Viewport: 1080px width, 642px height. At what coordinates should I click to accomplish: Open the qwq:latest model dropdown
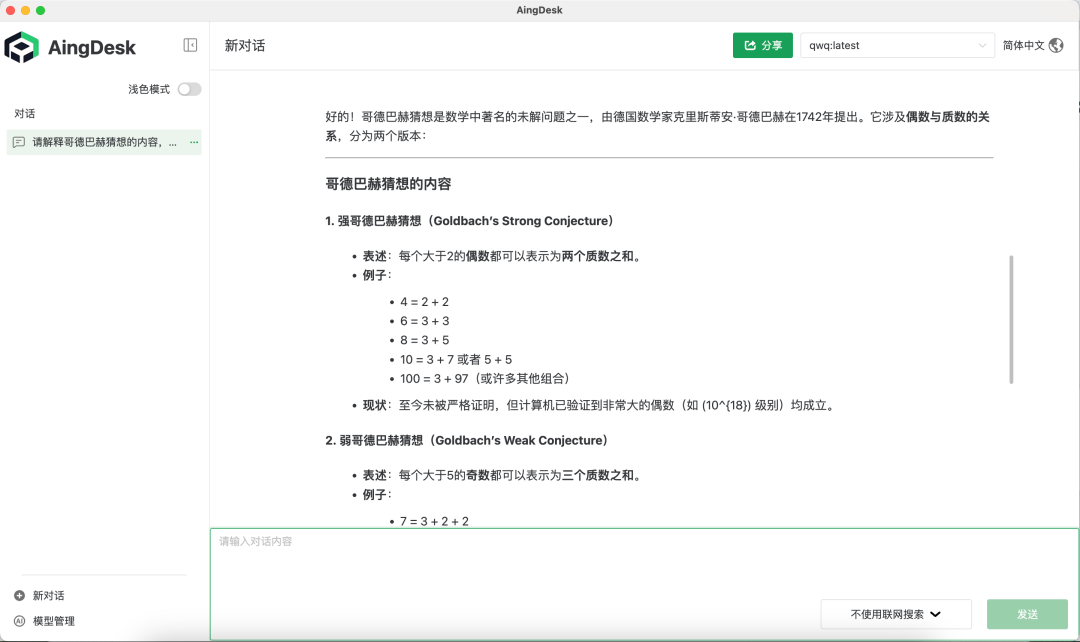point(897,45)
